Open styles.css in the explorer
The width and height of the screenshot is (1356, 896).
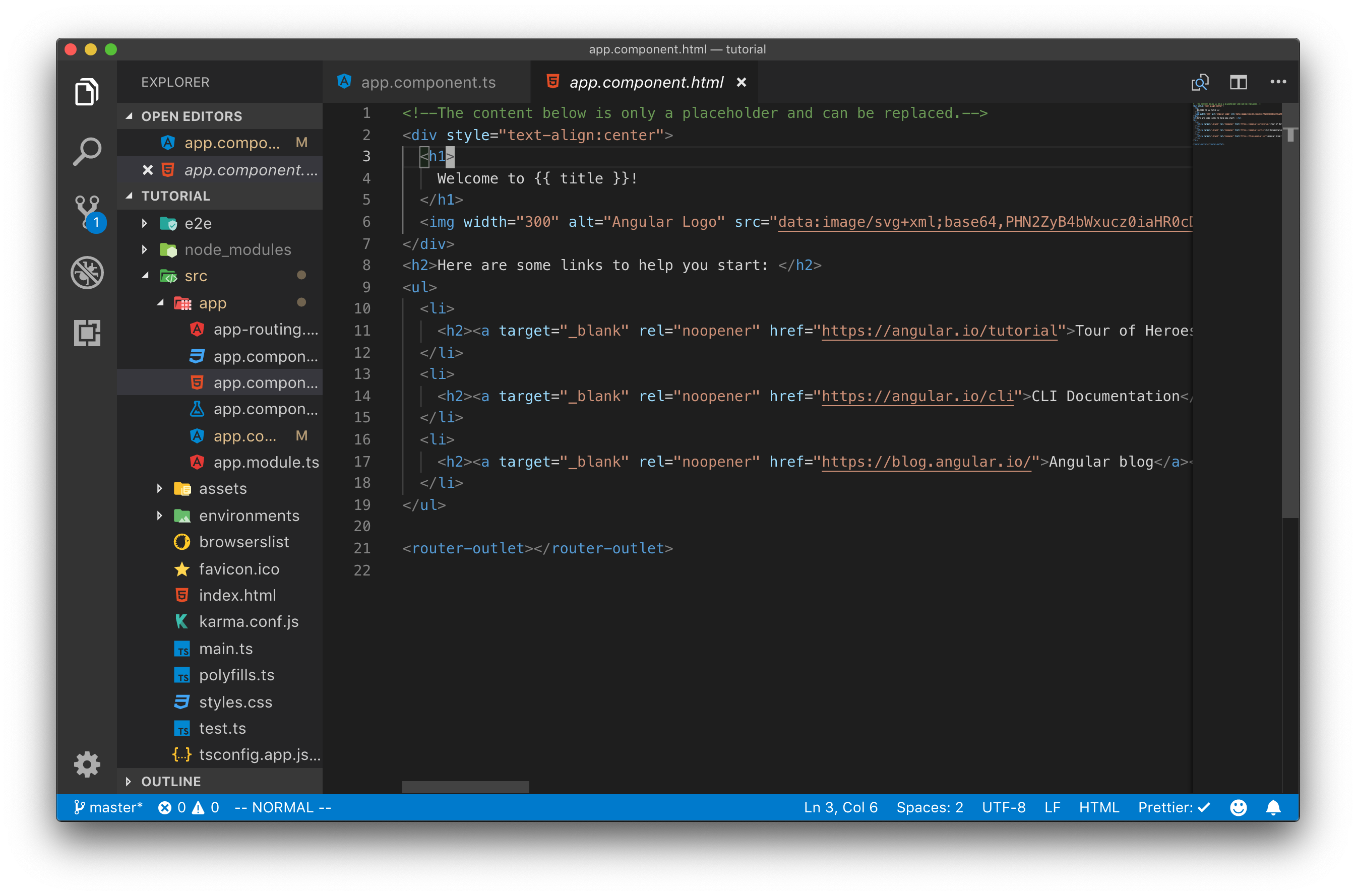[x=220, y=701]
